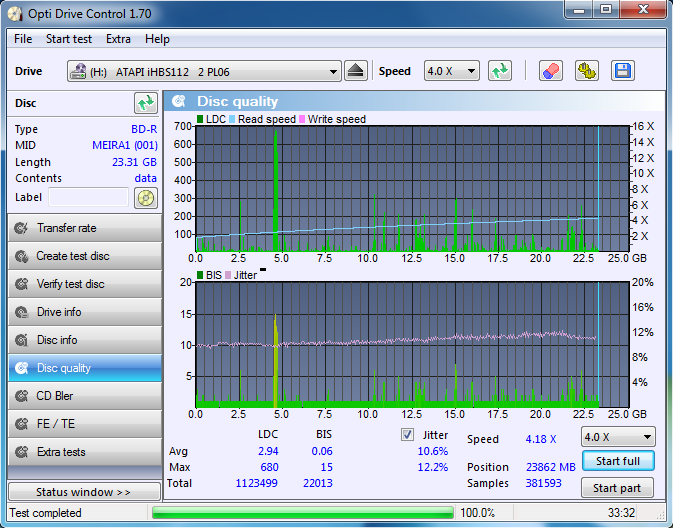The width and height of the screenshot is (673, 528).
Task: Click the Status window expand button
Action: coord(83,492)
